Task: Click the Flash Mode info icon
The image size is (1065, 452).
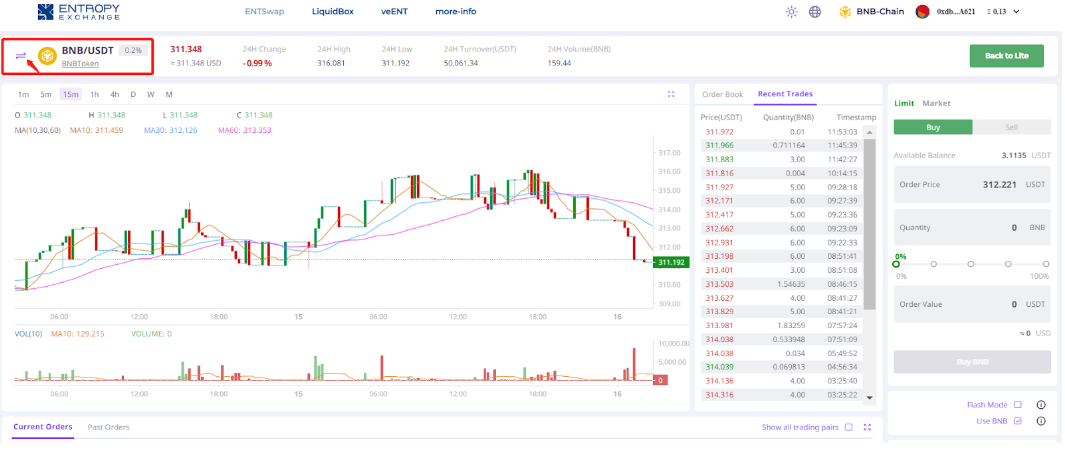Action: click(1041, 404)
